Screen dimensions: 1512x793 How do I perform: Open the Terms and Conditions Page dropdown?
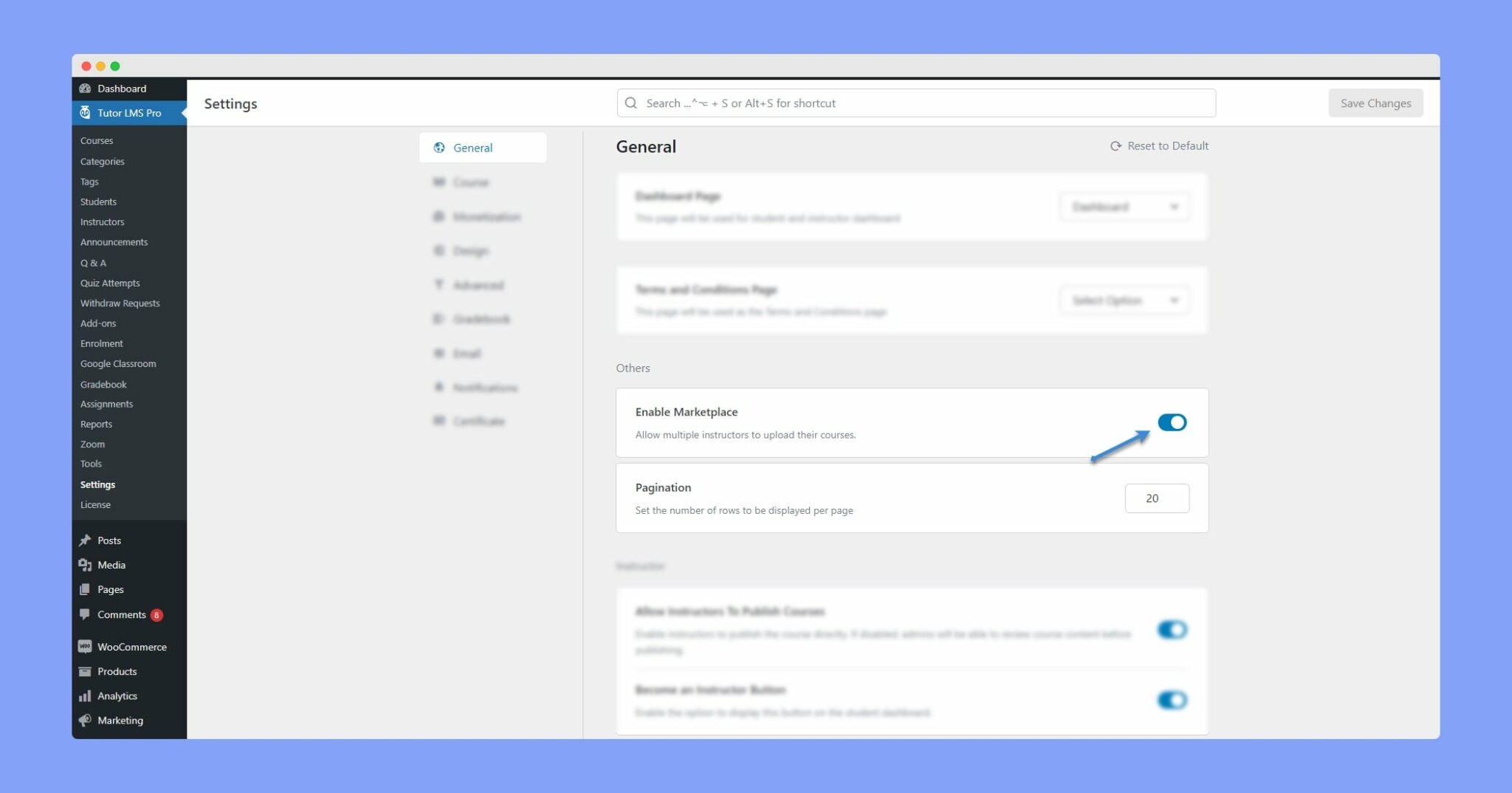1124,301
